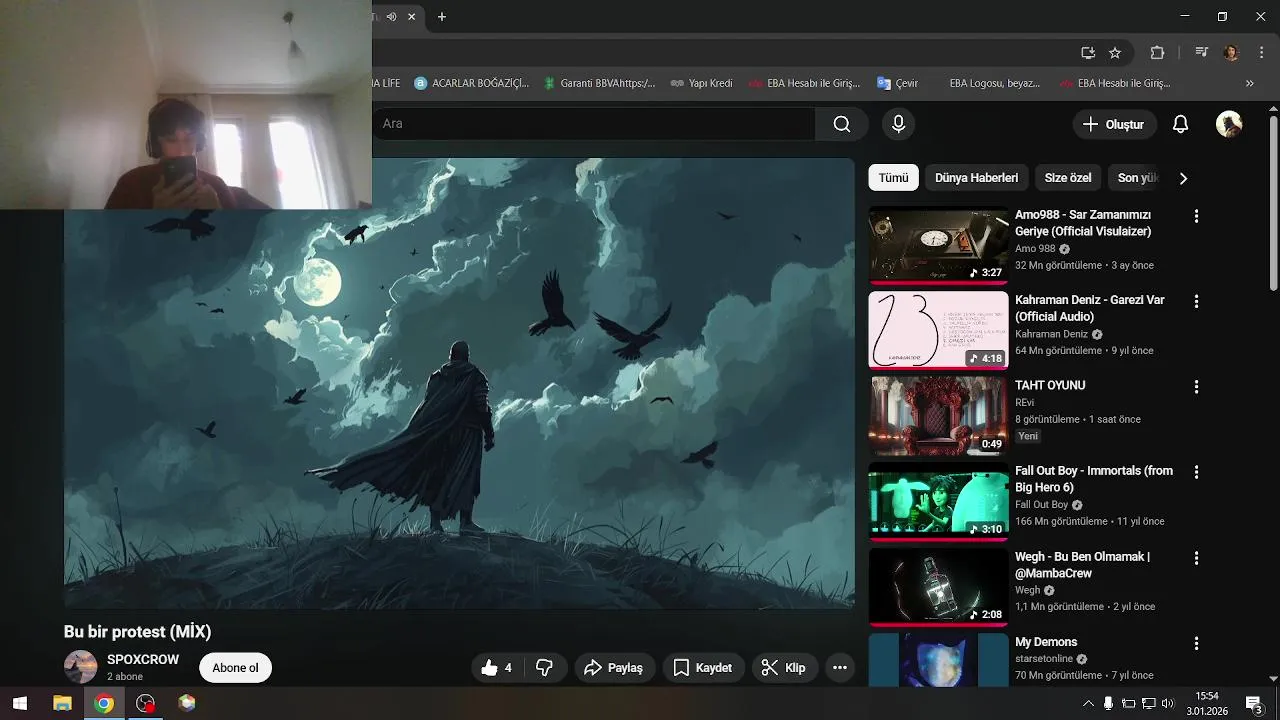The width and height of the screenshot is (1280, 720).
Task: Create a clip with Klip button
Action: point(783,668)
